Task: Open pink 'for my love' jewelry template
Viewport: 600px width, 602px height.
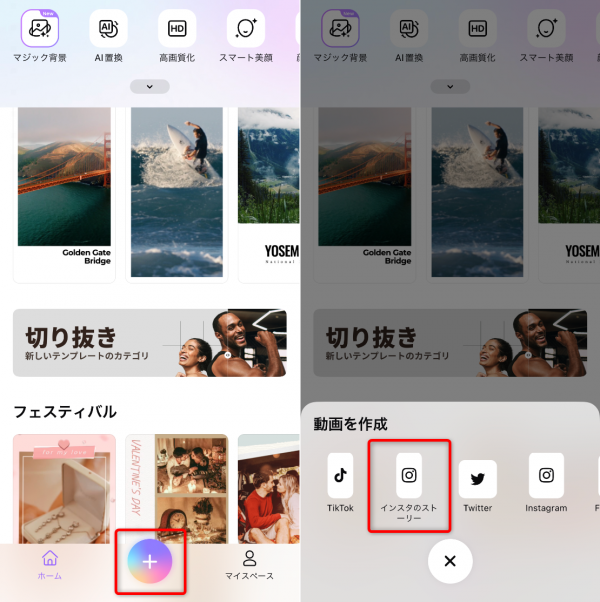Action: tap(64, 489)
